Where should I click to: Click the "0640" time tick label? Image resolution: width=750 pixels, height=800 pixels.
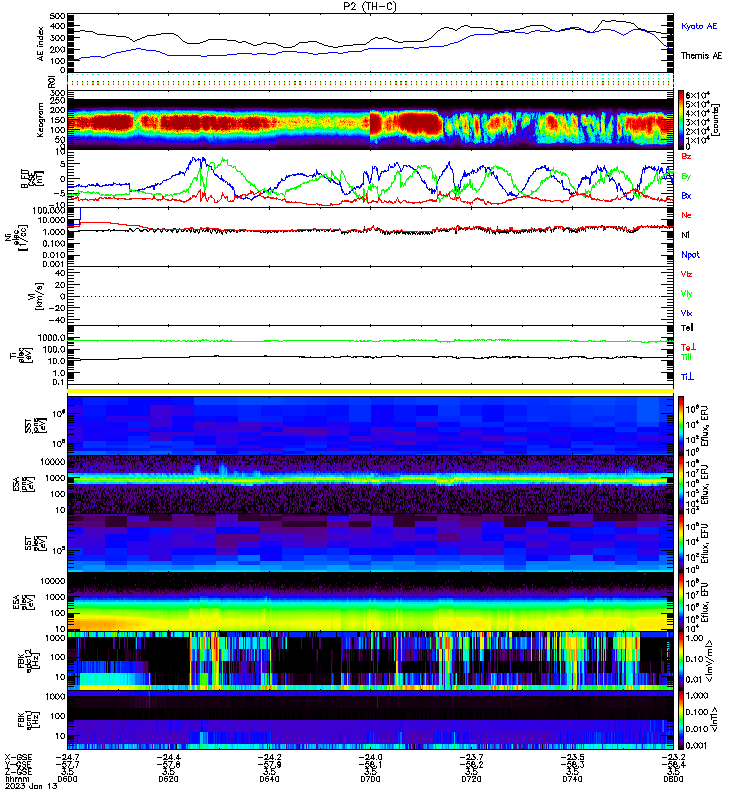click(269, 779)
